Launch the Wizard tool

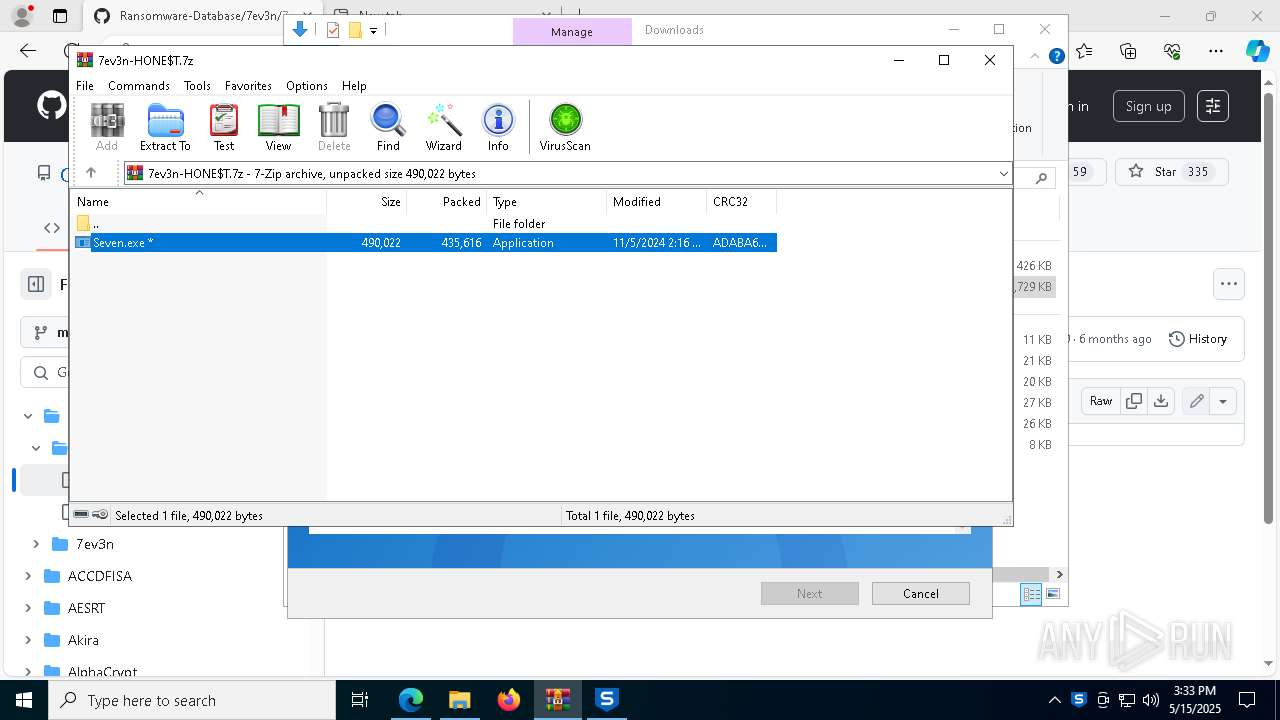click(x=444, y=127)
